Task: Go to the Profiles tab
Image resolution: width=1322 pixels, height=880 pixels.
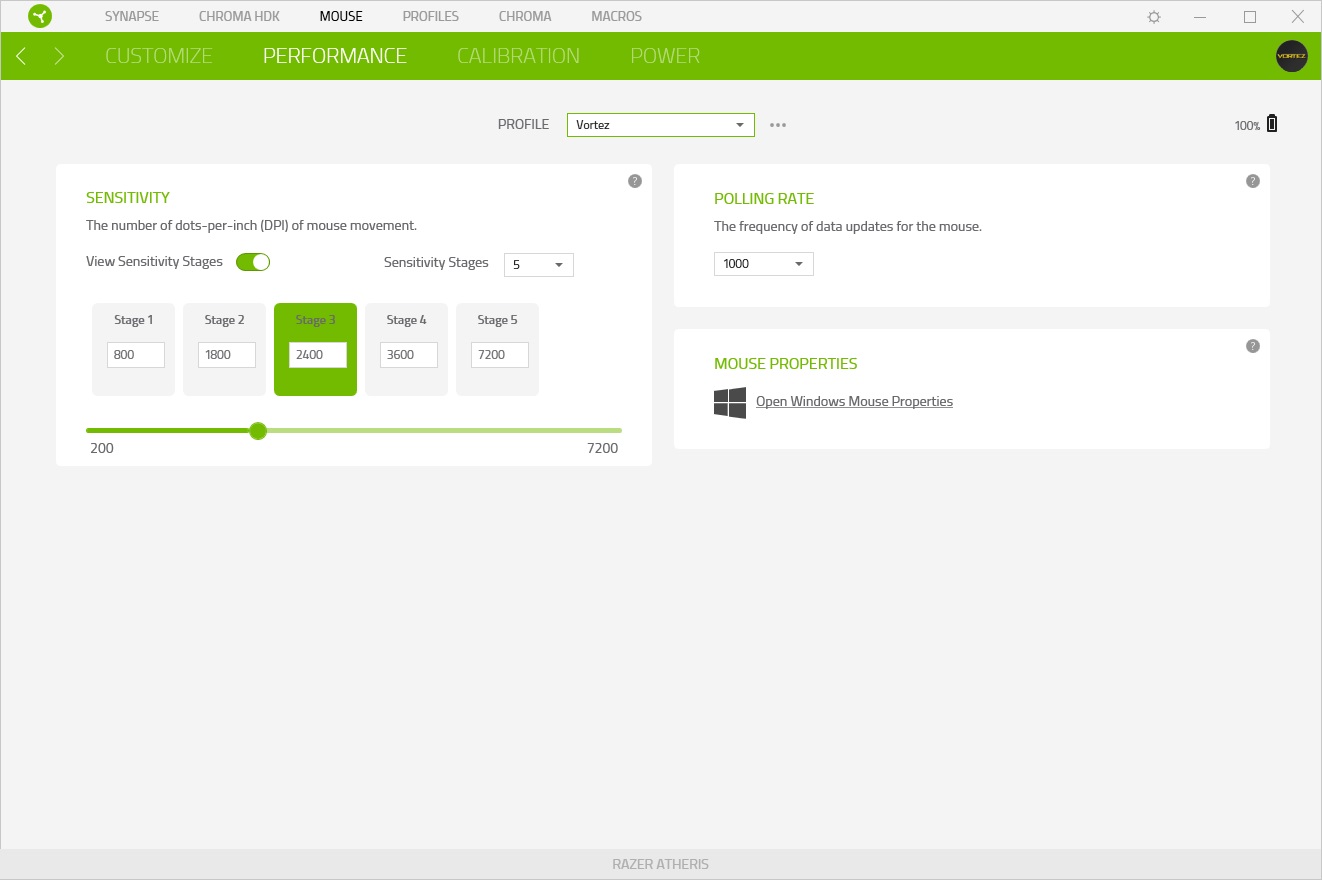Action: pyautogui.click(x=431, y=16)
